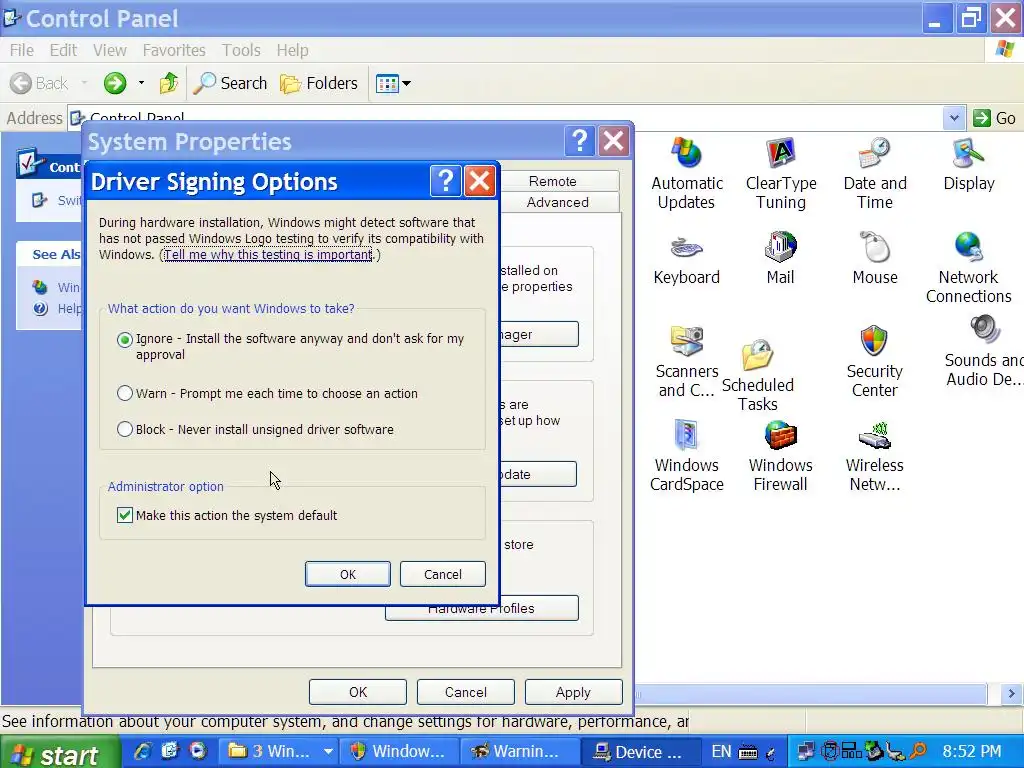Screen dimensions: 1024x768
Task: Expand the Address bar dropdown arrow
Action: (953, 118)
